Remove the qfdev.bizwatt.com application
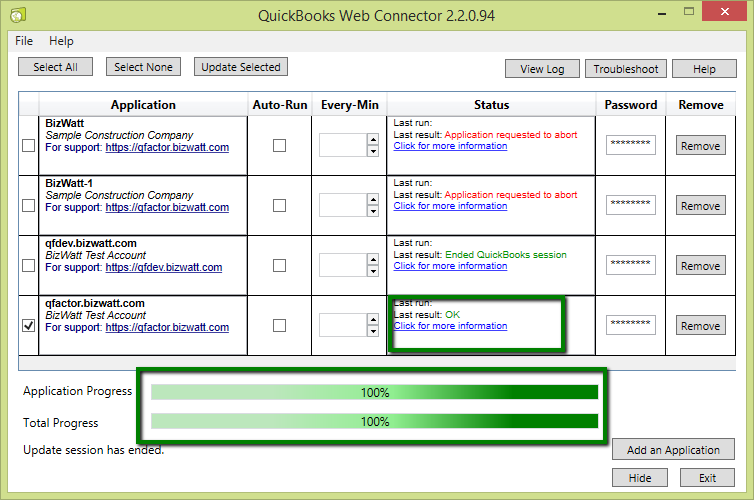This screenshot has width=754, height=500. point(701,266)
